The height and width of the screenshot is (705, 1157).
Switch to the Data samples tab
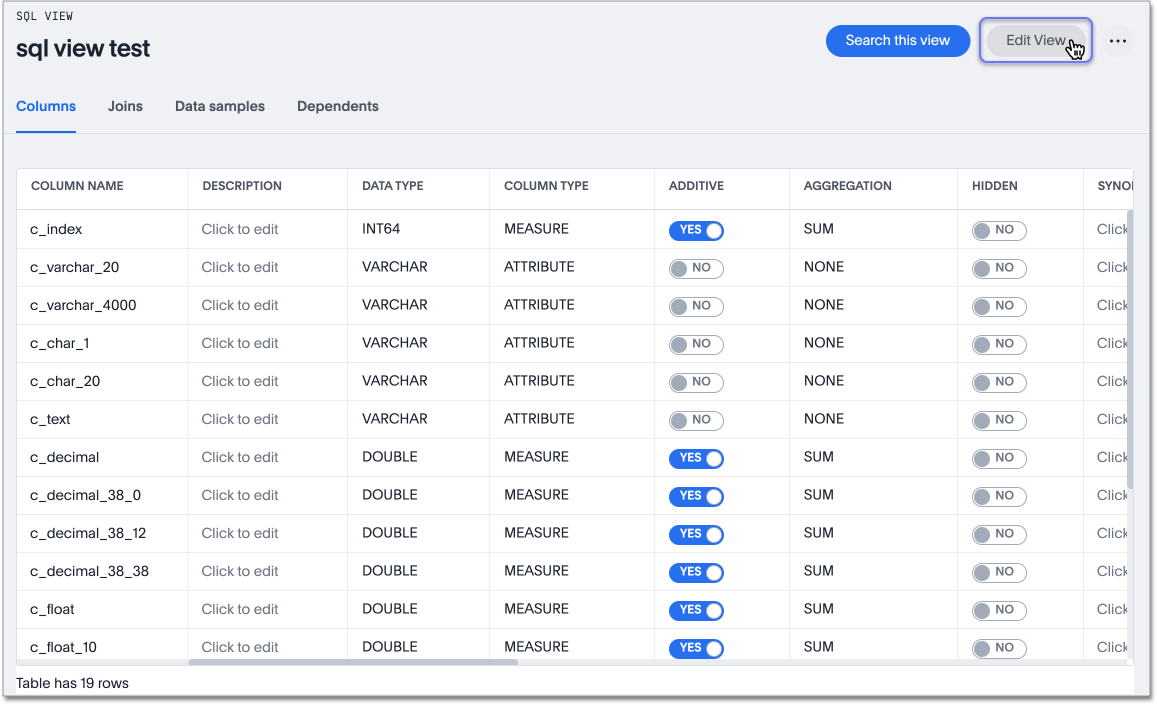(x=219, y=106)
